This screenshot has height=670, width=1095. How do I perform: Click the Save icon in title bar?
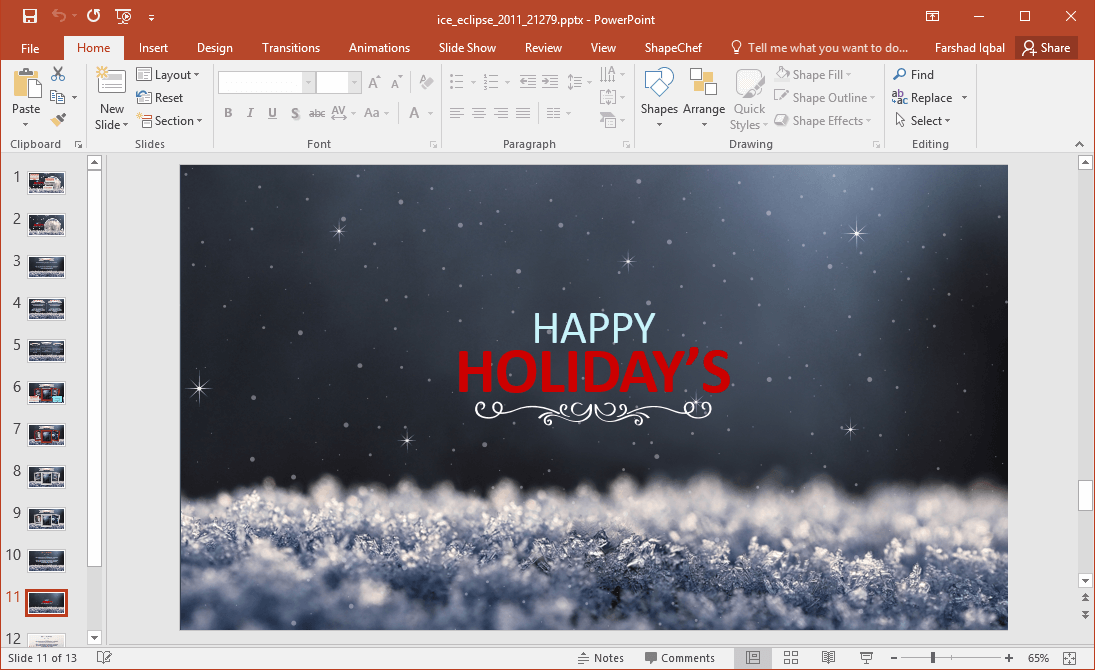click(29, 16)
